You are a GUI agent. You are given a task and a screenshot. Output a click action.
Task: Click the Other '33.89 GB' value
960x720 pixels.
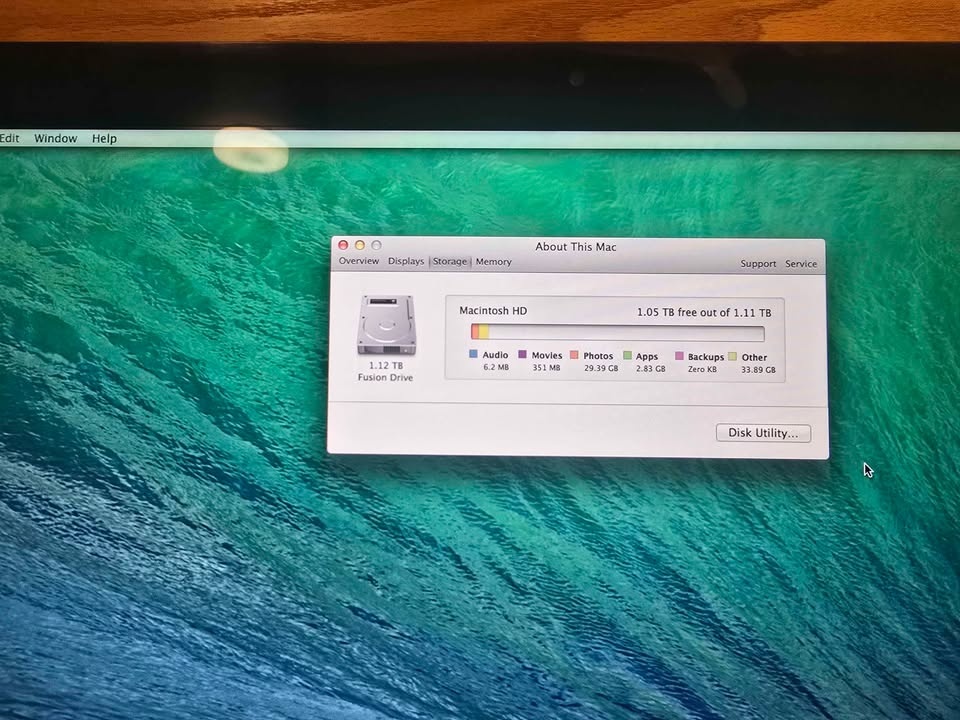click(758, 369)
